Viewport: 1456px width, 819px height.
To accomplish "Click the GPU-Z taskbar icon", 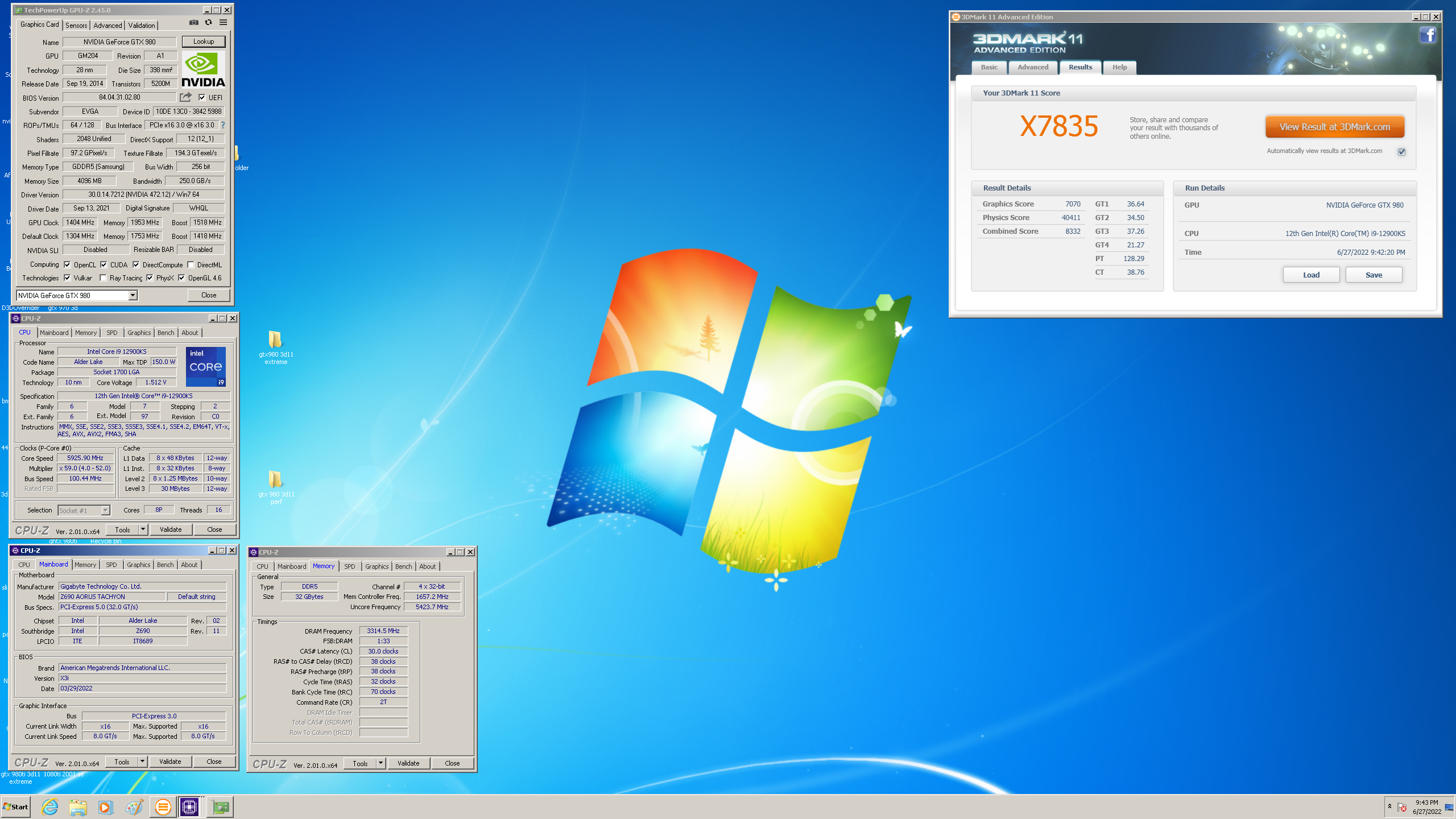I will 220,806.
